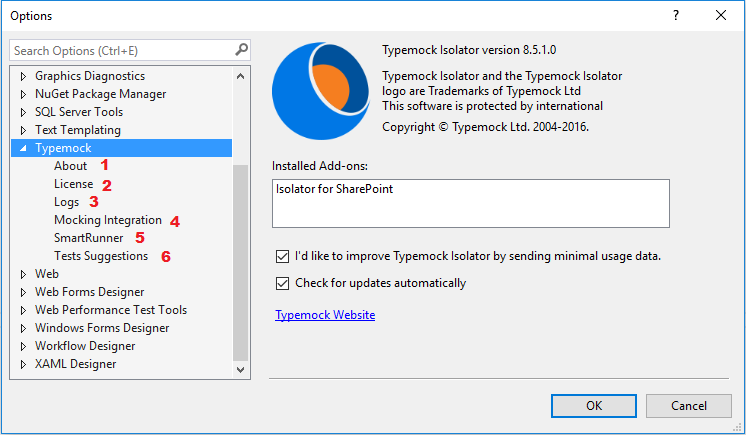This screenshot has width=746, height=435.
Task: Expand the SQL Server Tools node
Action: point(23,112)
